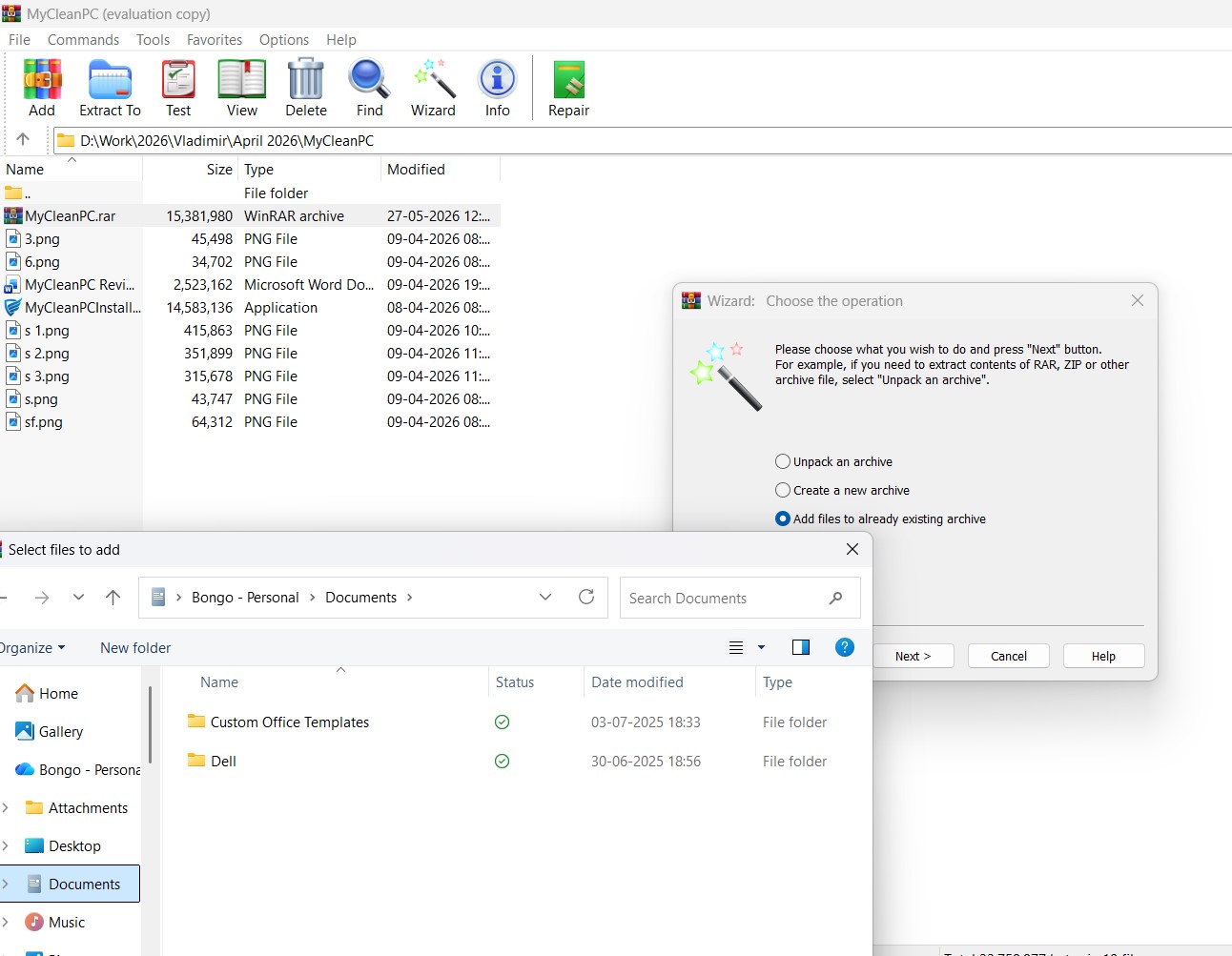Image resolution: width=1232 pixels, height=956 pixels.
Task: Open the recent locations dropdown arrow
Action: [78, 597]
